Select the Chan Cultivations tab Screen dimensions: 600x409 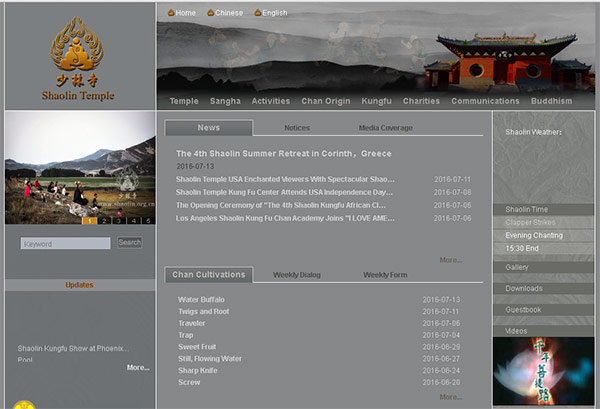click(209, 275)
